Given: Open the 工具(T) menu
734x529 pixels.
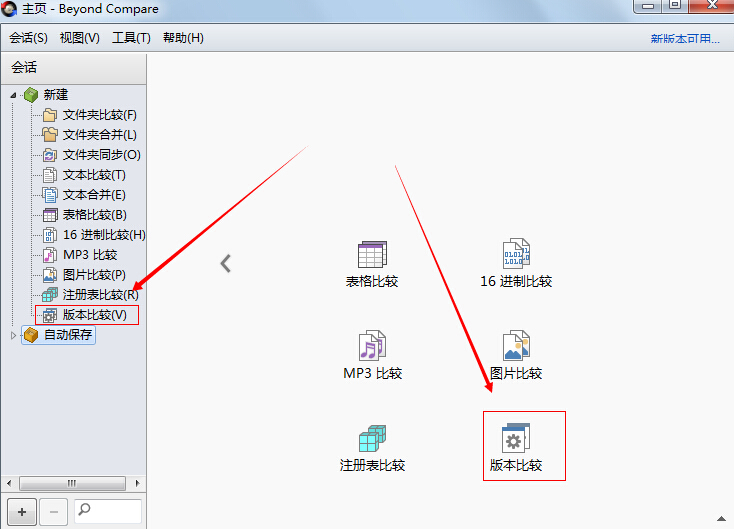Looking at the screenshot, I should [131, 38].
